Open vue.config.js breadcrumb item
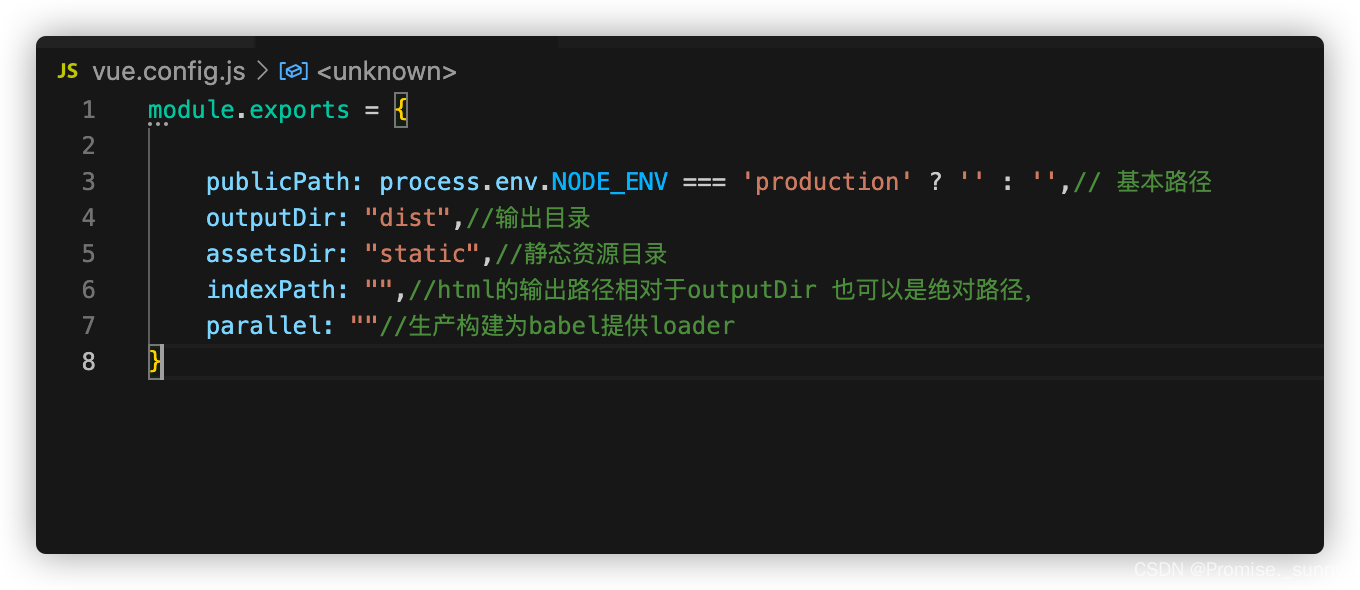 pyautogui.click(x=168, y=71)
